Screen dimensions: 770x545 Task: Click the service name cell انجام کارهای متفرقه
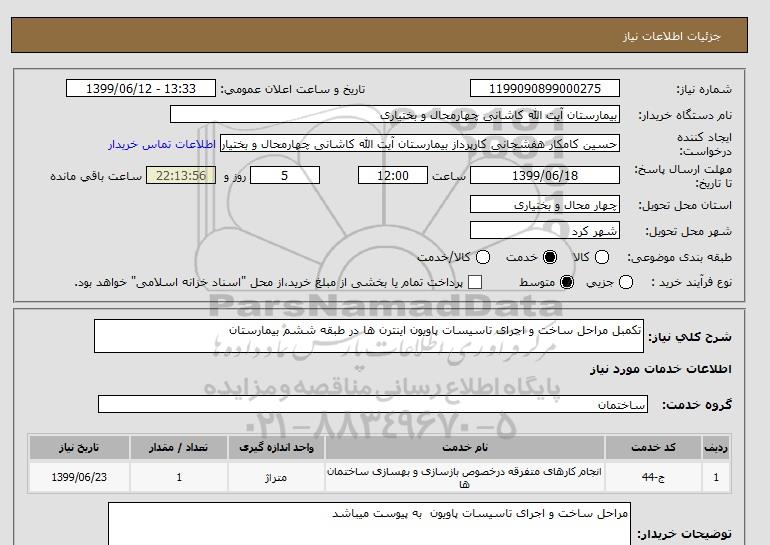pyautogui.click(x=465, y=477)
